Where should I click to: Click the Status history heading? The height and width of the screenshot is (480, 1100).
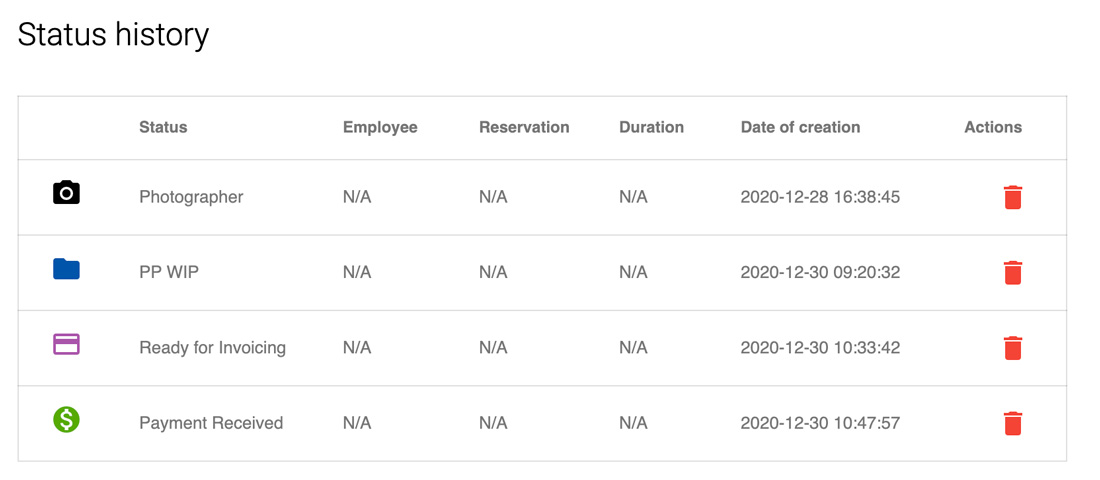coord(113,35)
